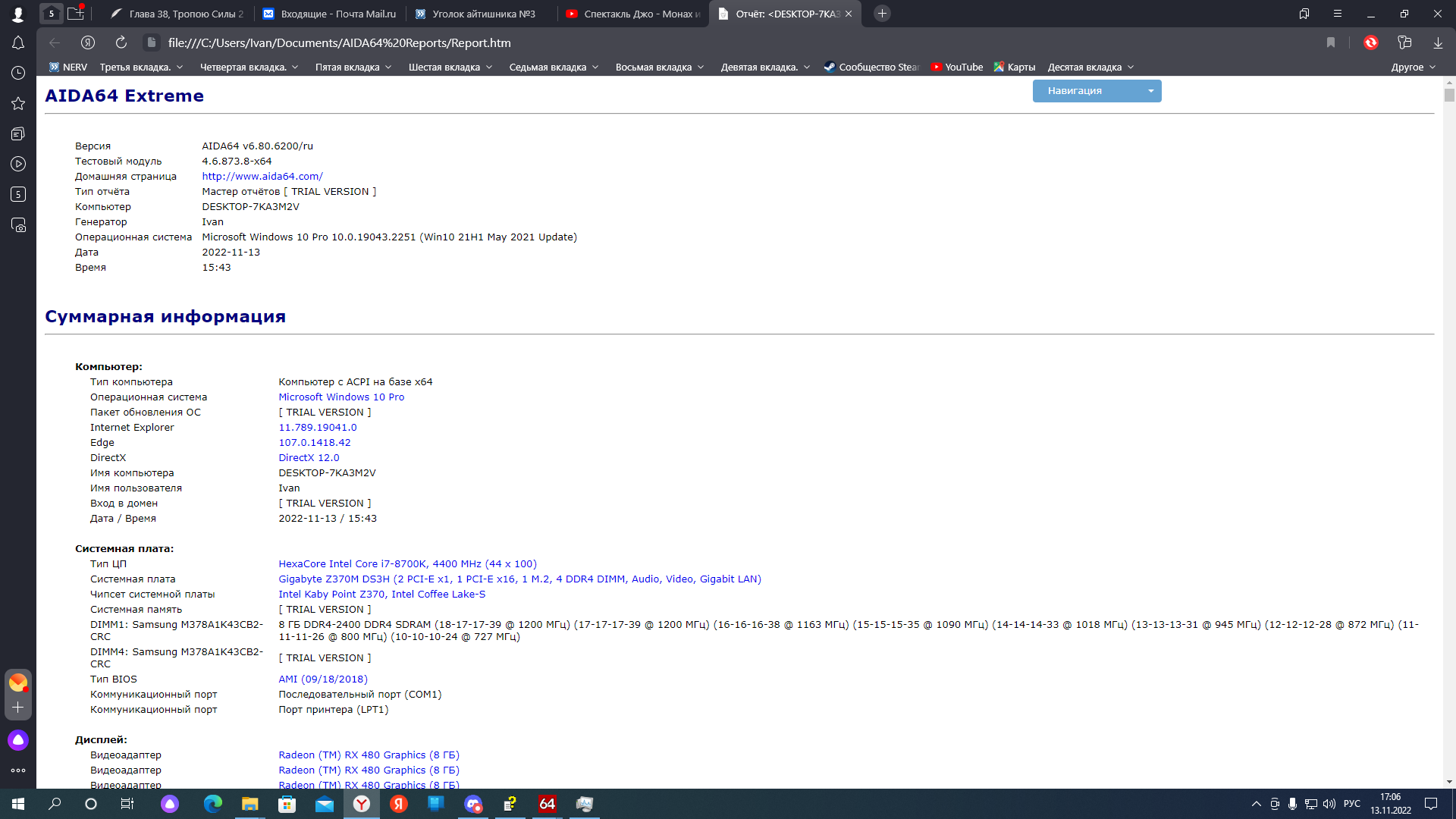Expand Девятая вкладка bookmark folder
Viewport: 1456px width, 819px height.
click(x=765, y=67)
